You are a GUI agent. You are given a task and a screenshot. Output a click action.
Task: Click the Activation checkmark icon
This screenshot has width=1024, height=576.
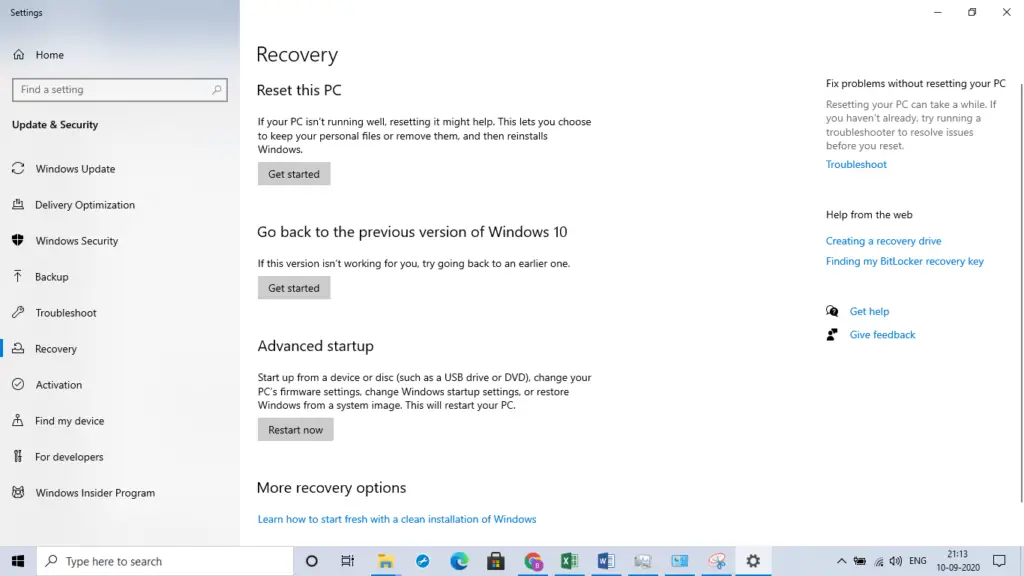click(x=18, y=384)
